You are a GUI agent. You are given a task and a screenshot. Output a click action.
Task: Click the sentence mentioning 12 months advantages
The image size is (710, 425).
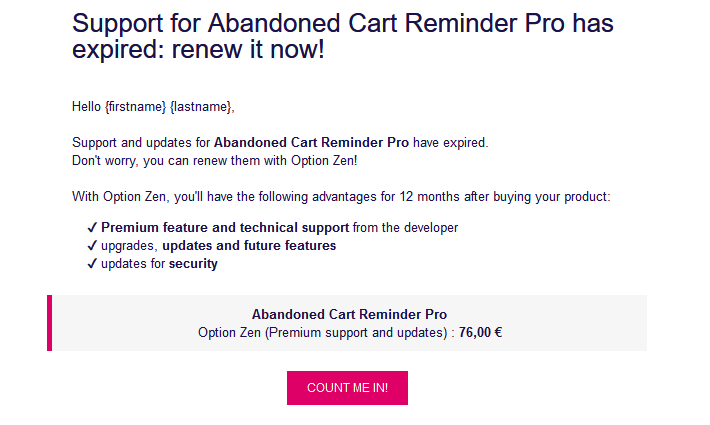point(340,197)
